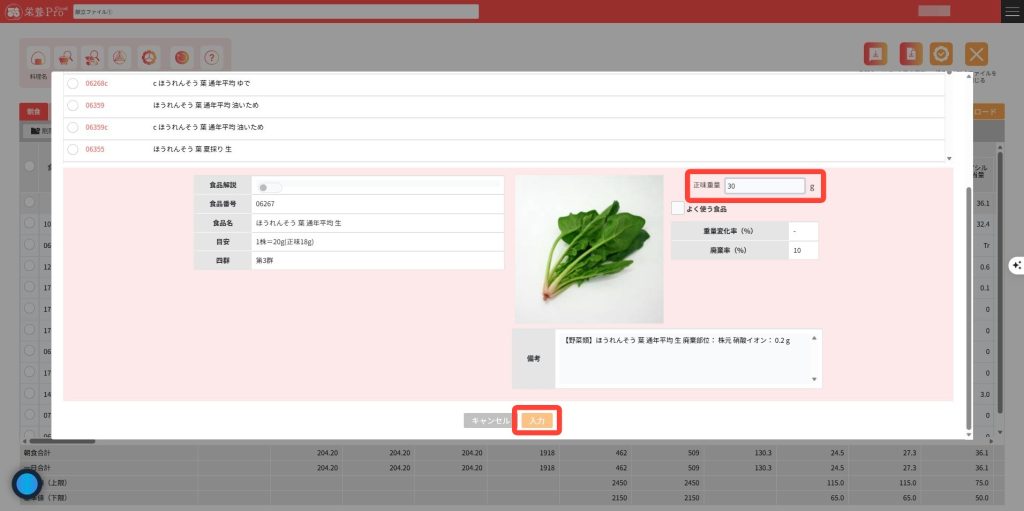This screenshot has width=1024, height=511.
Task: Click the 正味重量 weight input field
Action: tap(764, 186)
